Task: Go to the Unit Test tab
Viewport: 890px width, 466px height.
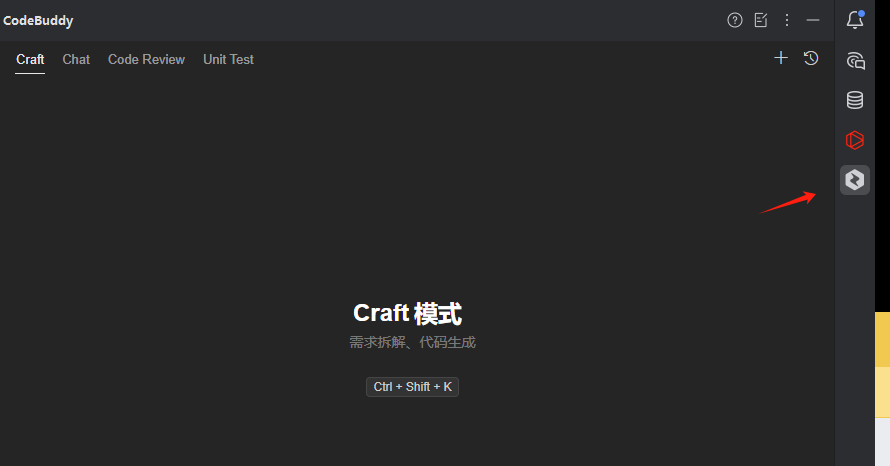Action: 228,60
